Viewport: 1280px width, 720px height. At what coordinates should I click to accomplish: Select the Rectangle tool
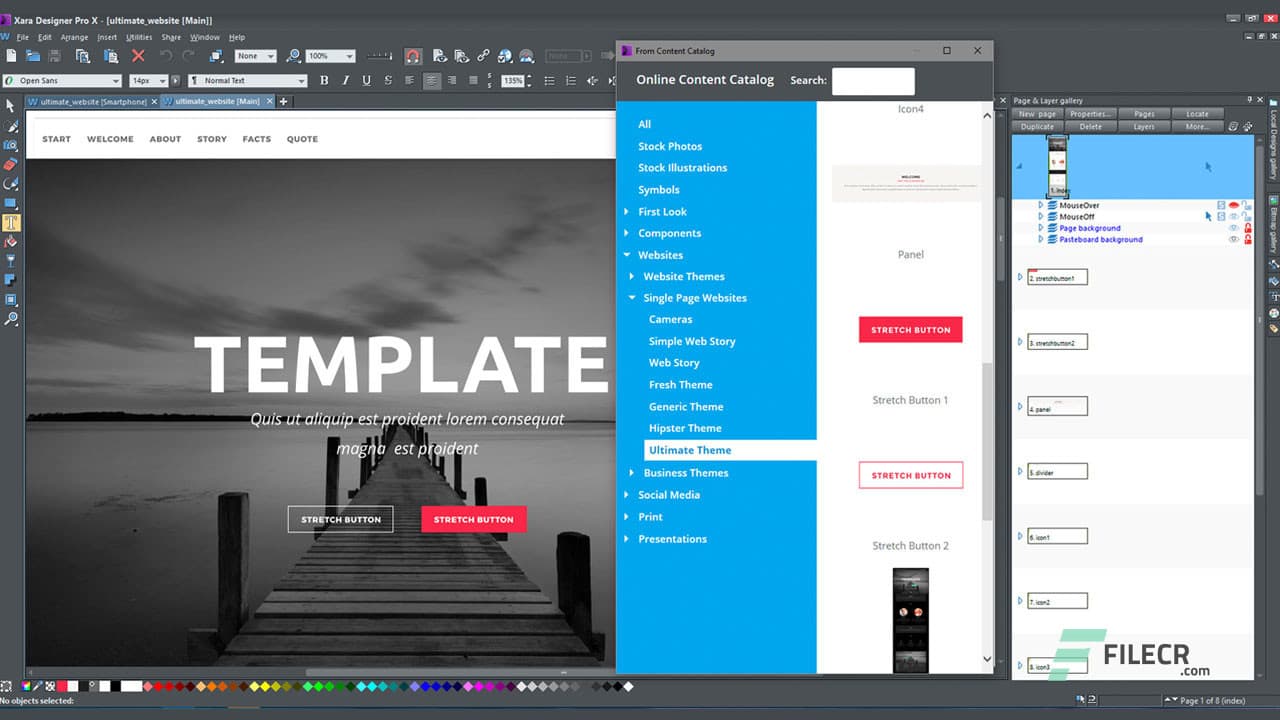[12, 203]
